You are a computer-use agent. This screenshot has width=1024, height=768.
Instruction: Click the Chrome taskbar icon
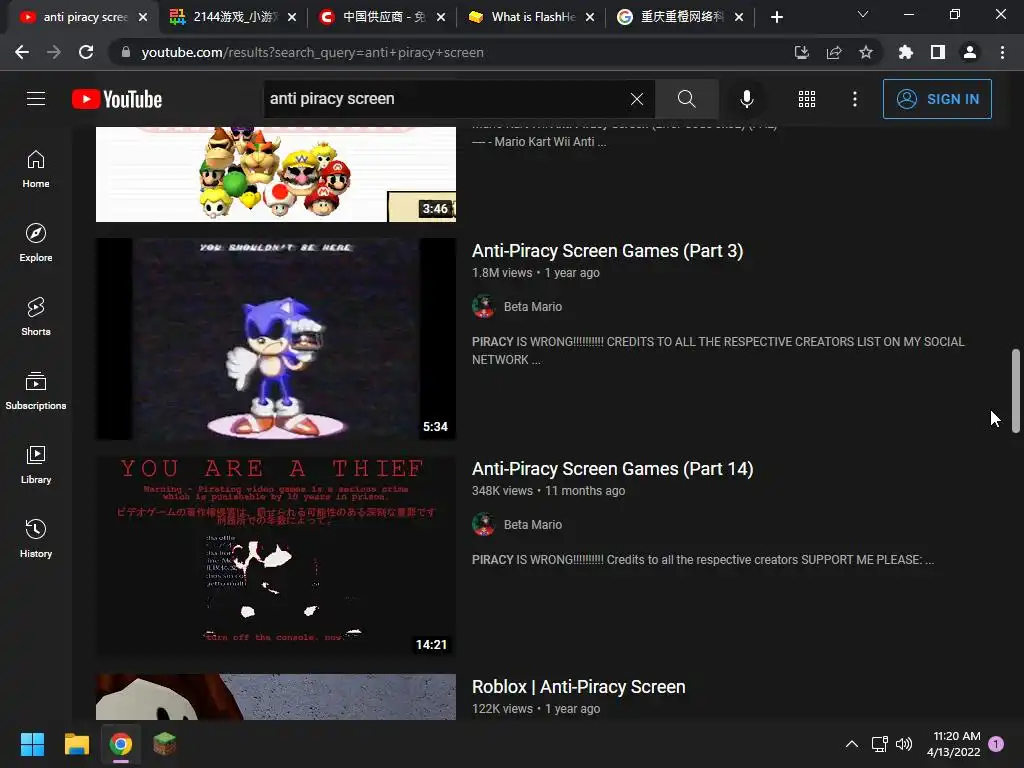click(x=121, y=744)
